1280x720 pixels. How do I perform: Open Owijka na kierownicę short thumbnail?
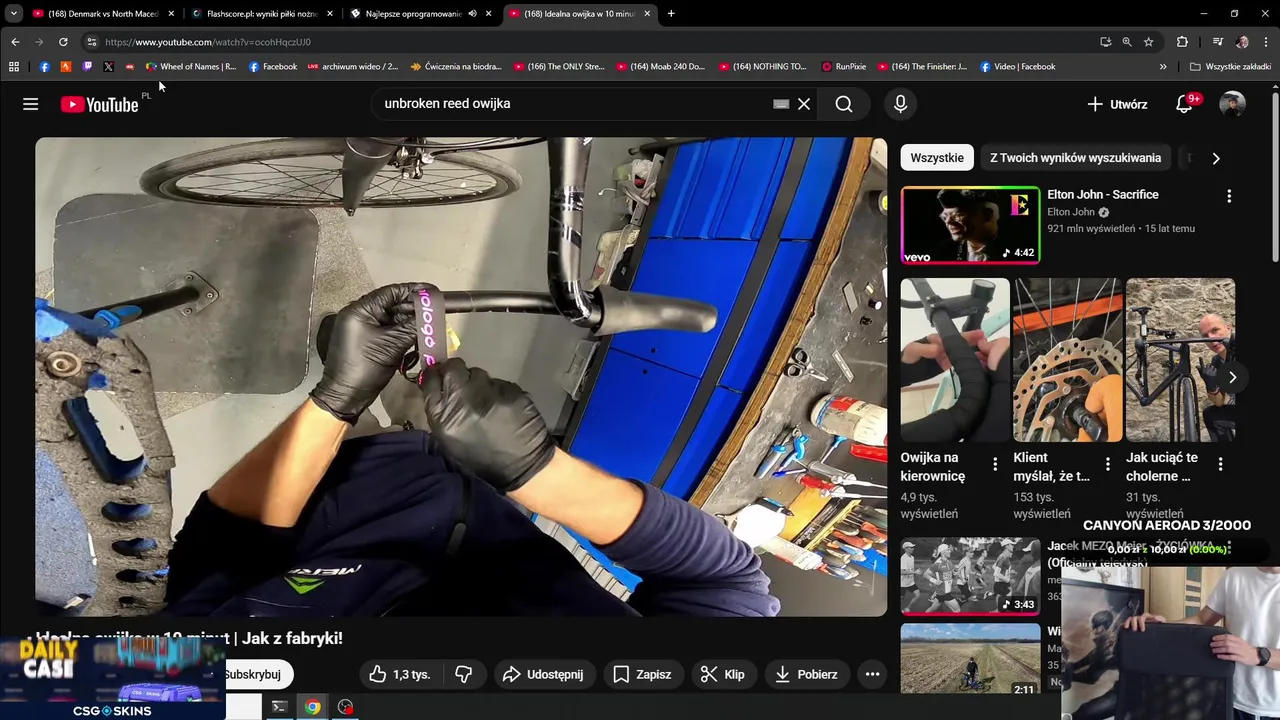(955, 360)
